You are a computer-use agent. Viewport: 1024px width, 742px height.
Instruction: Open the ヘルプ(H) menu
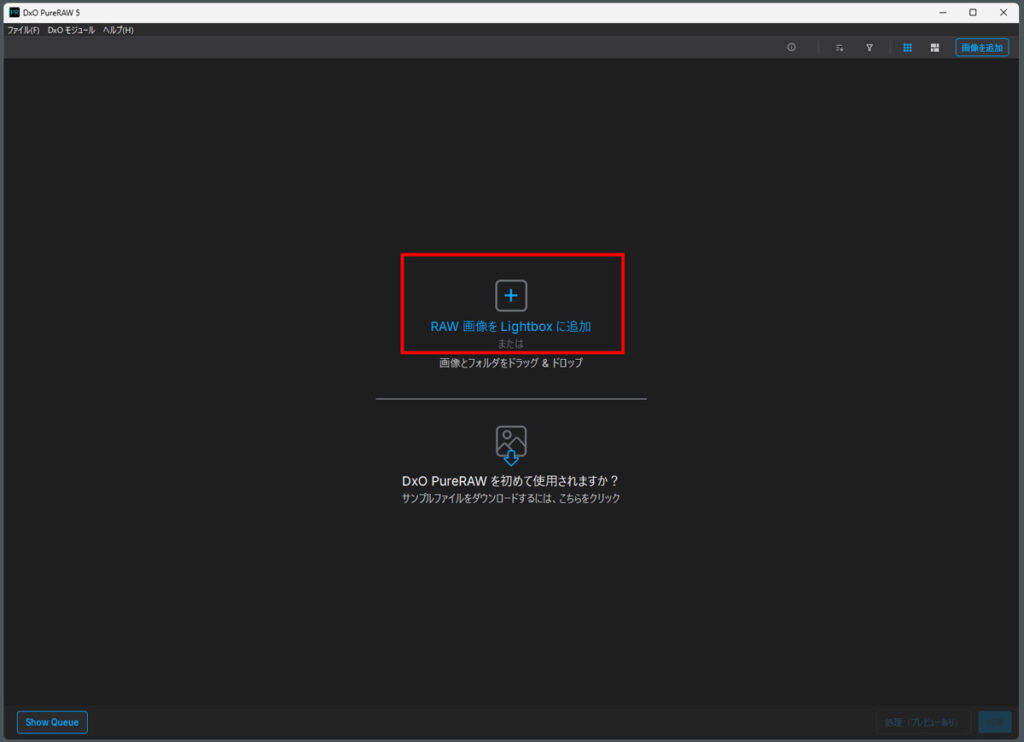pyautogui.click(x=118, y=30)
